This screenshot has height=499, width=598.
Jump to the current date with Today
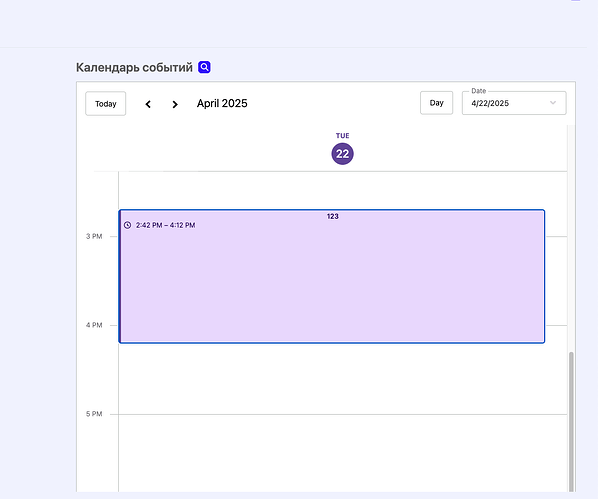tap(106, 103)
